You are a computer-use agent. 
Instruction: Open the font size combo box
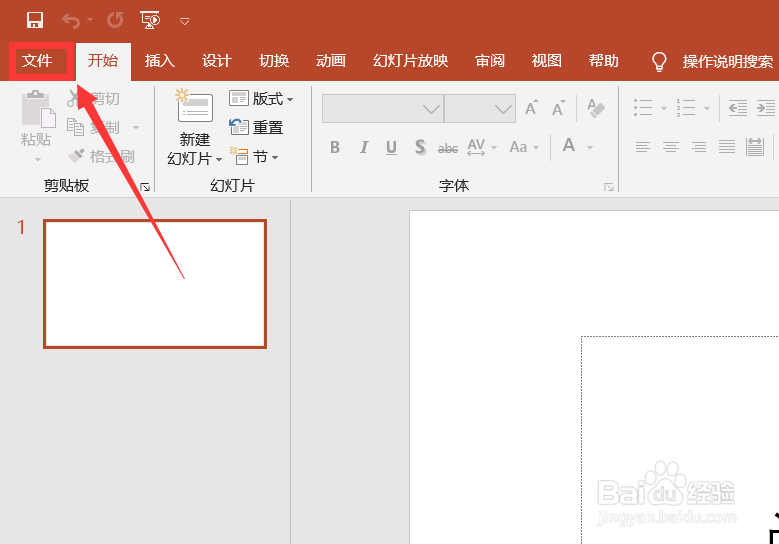point(479,108)
